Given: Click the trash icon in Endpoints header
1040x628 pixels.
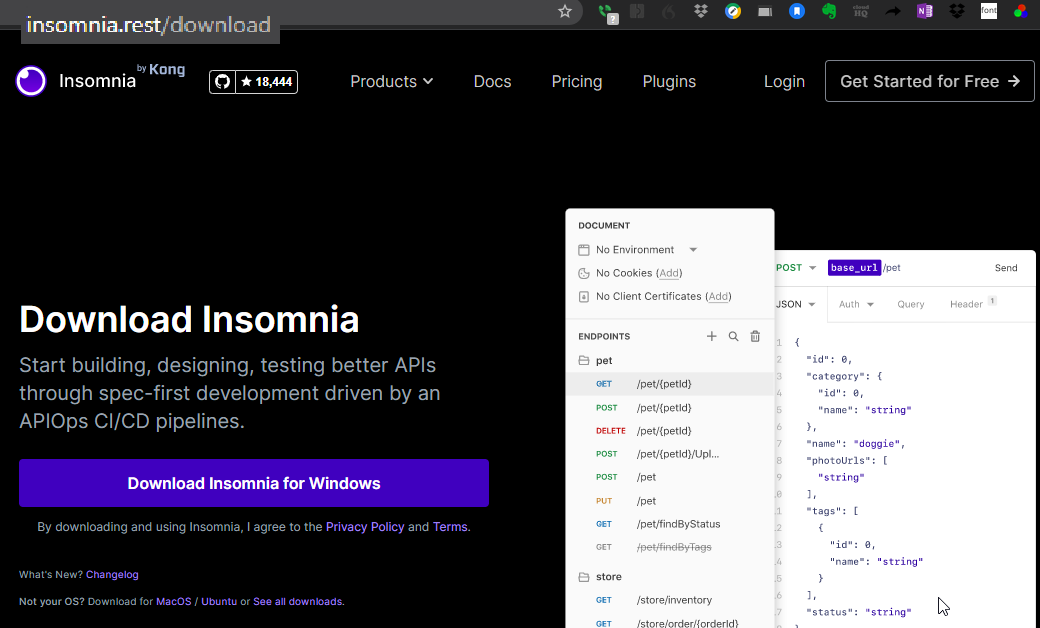Looking at the screenshot, I should (x=755, y=337).
